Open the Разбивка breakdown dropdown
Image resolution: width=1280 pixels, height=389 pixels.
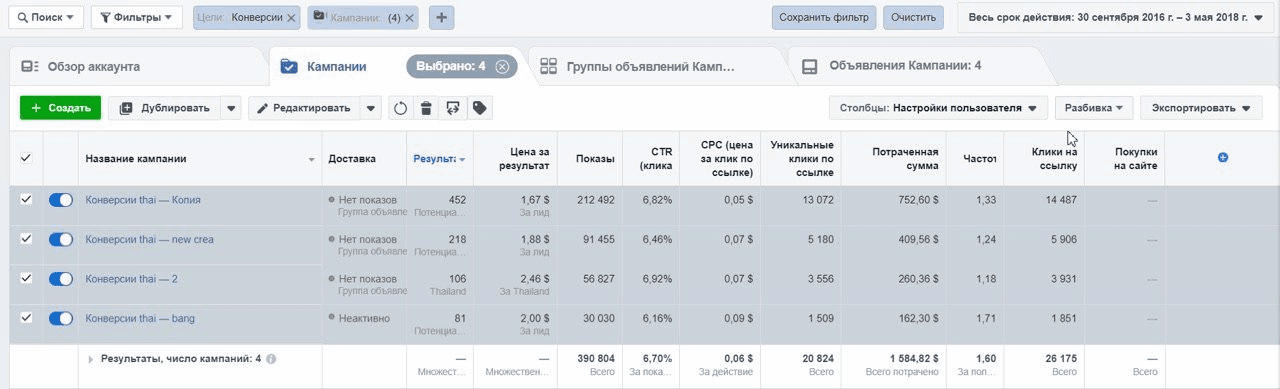[1094, 108]
